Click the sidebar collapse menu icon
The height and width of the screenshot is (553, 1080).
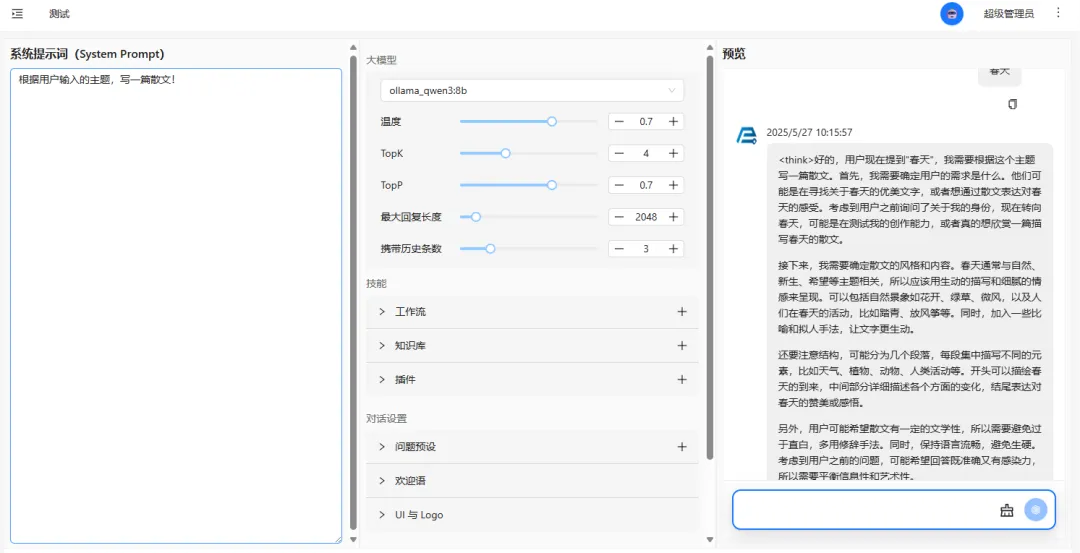coord(17,14)
